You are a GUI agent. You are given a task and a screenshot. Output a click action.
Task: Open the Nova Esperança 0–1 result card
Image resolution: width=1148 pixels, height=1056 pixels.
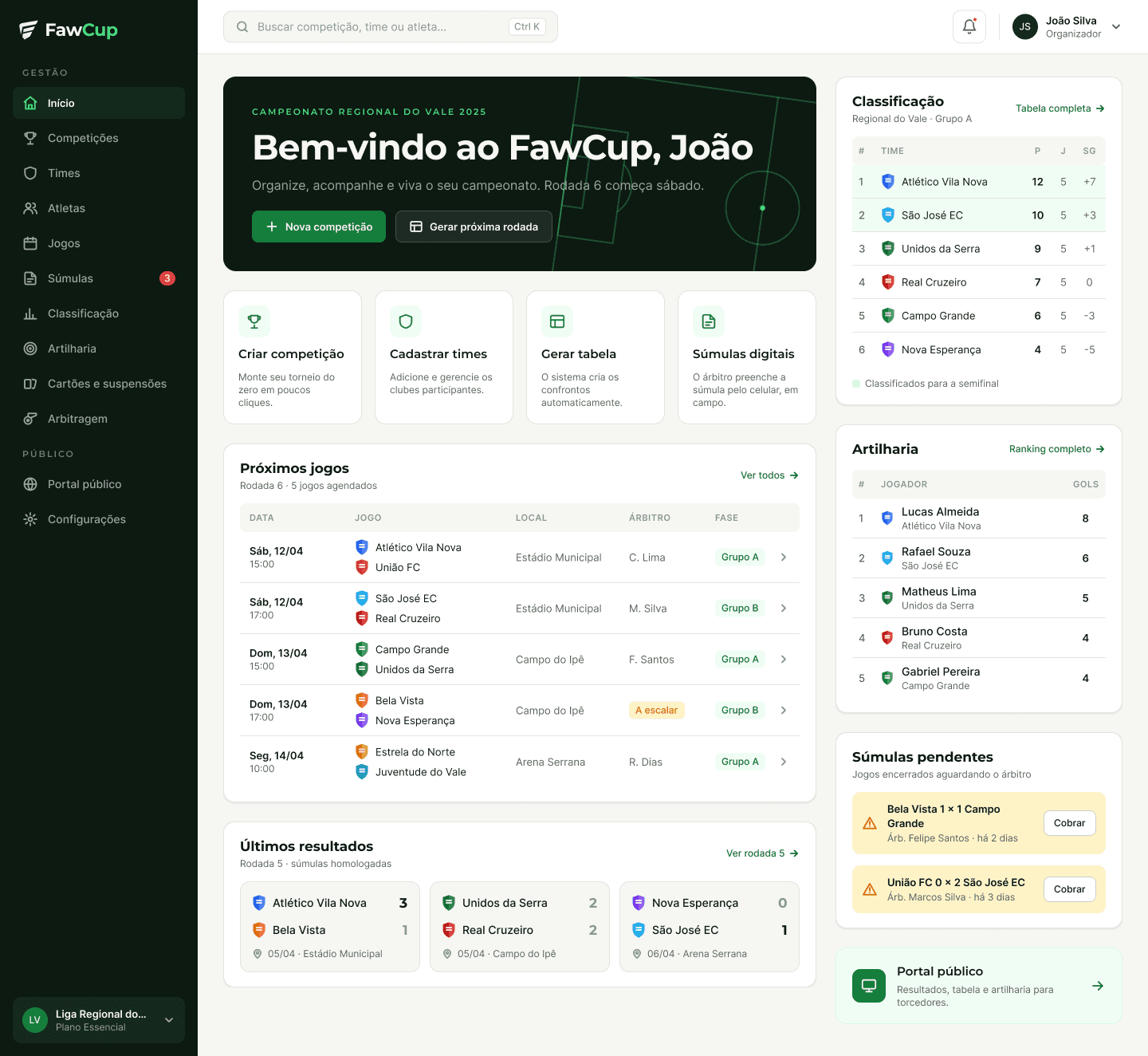click(x=710, y=927)
